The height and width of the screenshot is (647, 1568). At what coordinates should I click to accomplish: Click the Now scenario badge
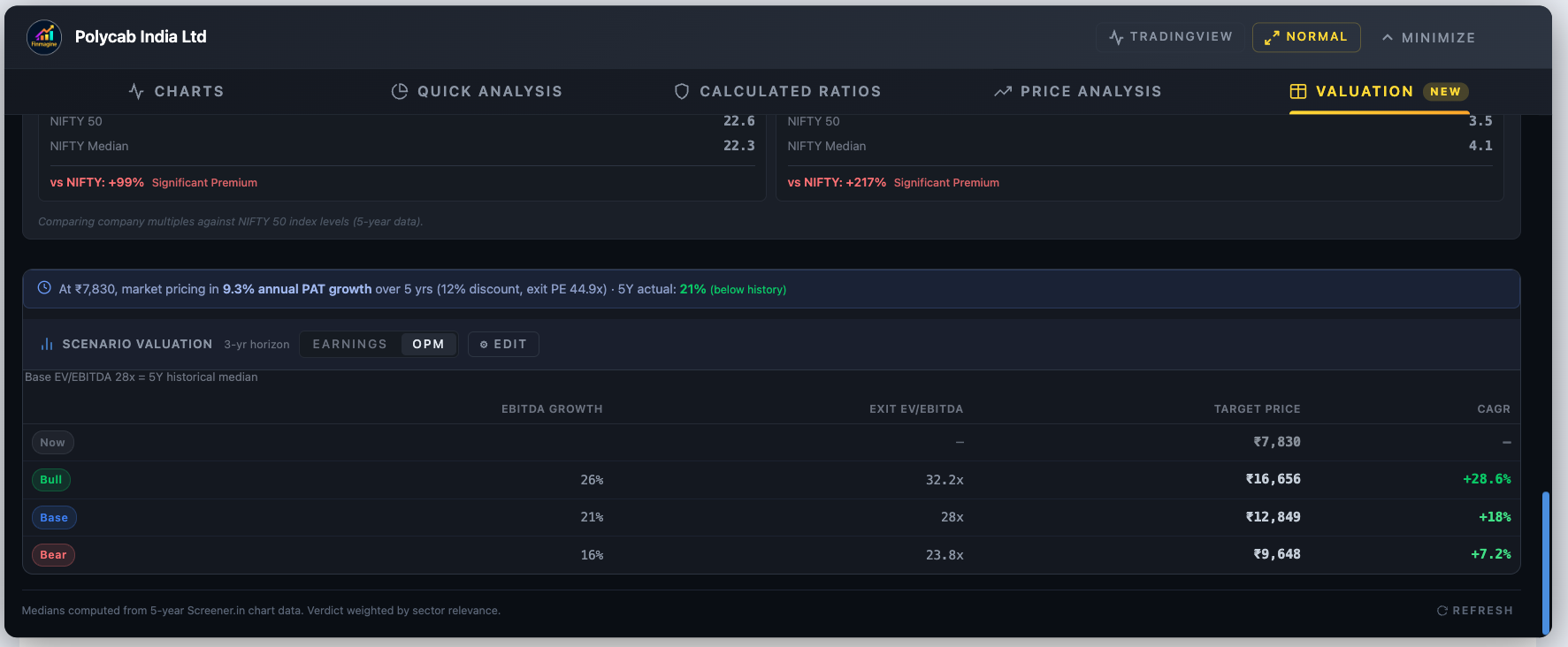click(52, 443)
